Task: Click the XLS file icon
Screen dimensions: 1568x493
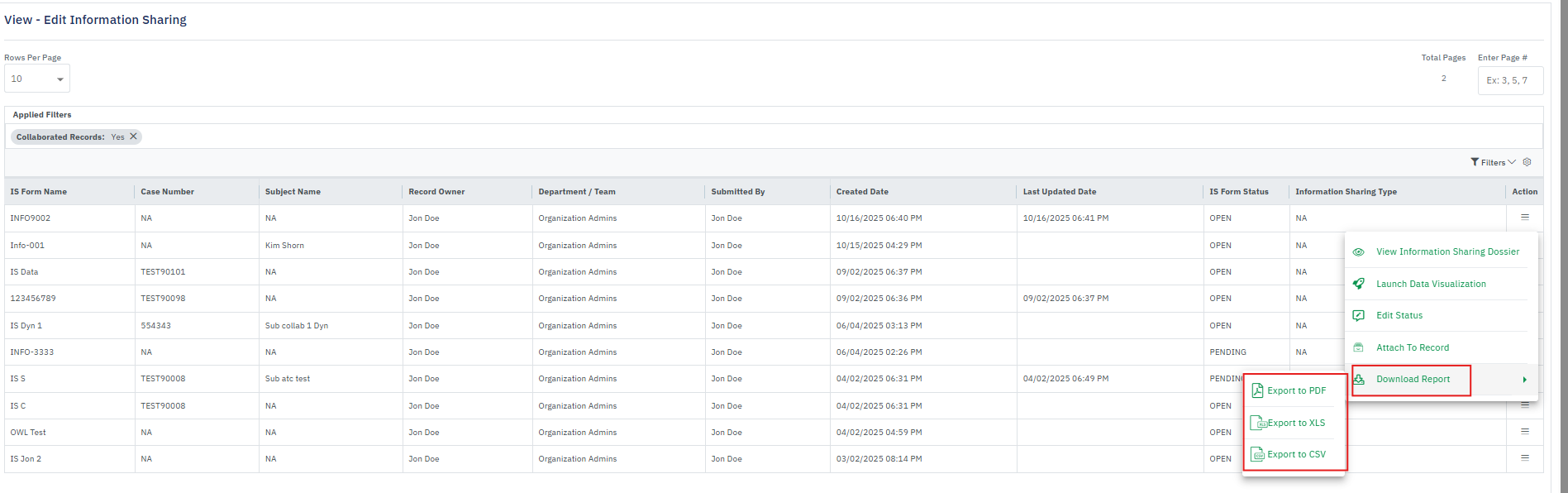Action: [x=1258, y=423]
